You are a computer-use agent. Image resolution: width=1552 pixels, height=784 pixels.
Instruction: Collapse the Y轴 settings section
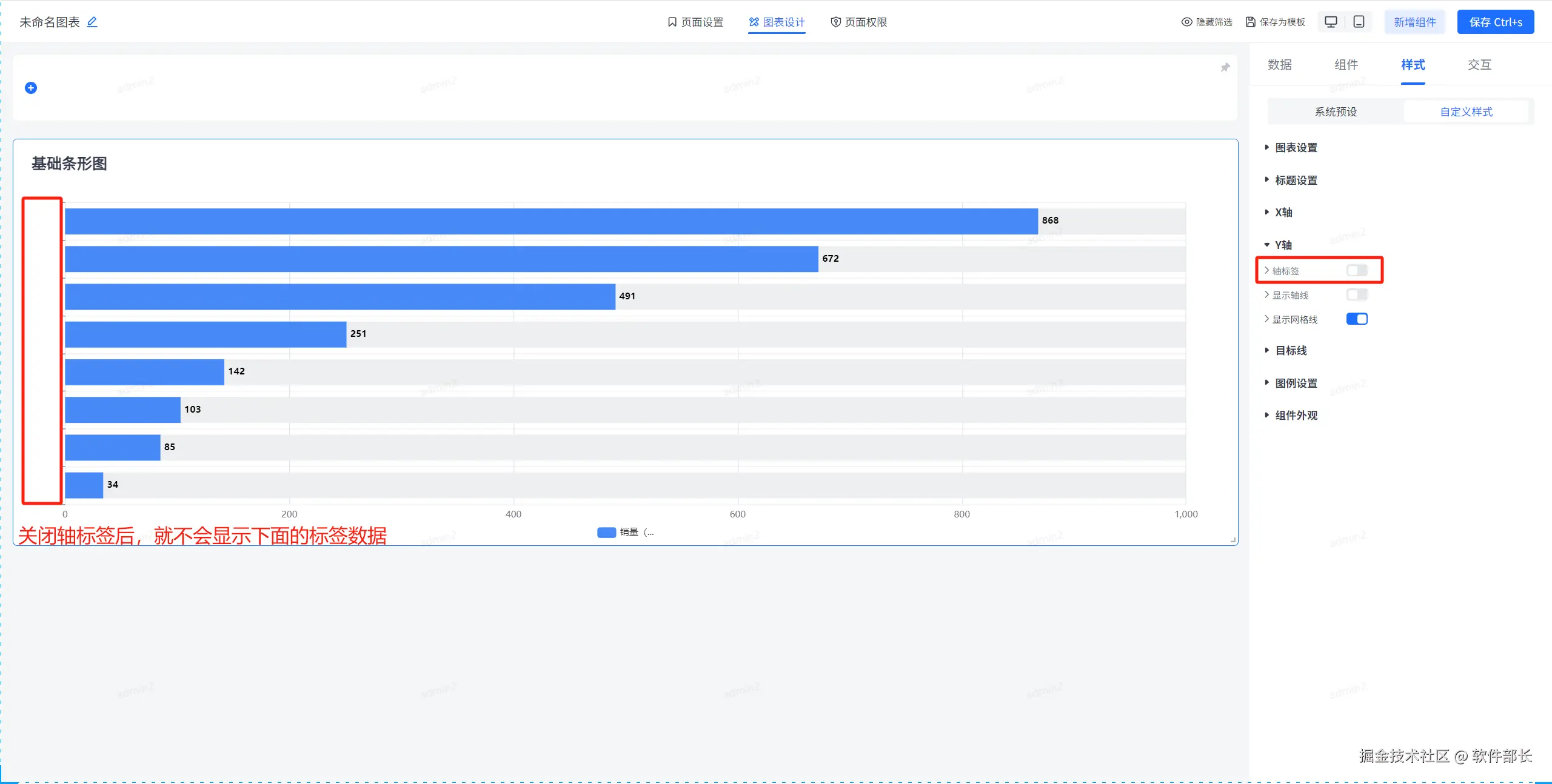(1283, 245)
